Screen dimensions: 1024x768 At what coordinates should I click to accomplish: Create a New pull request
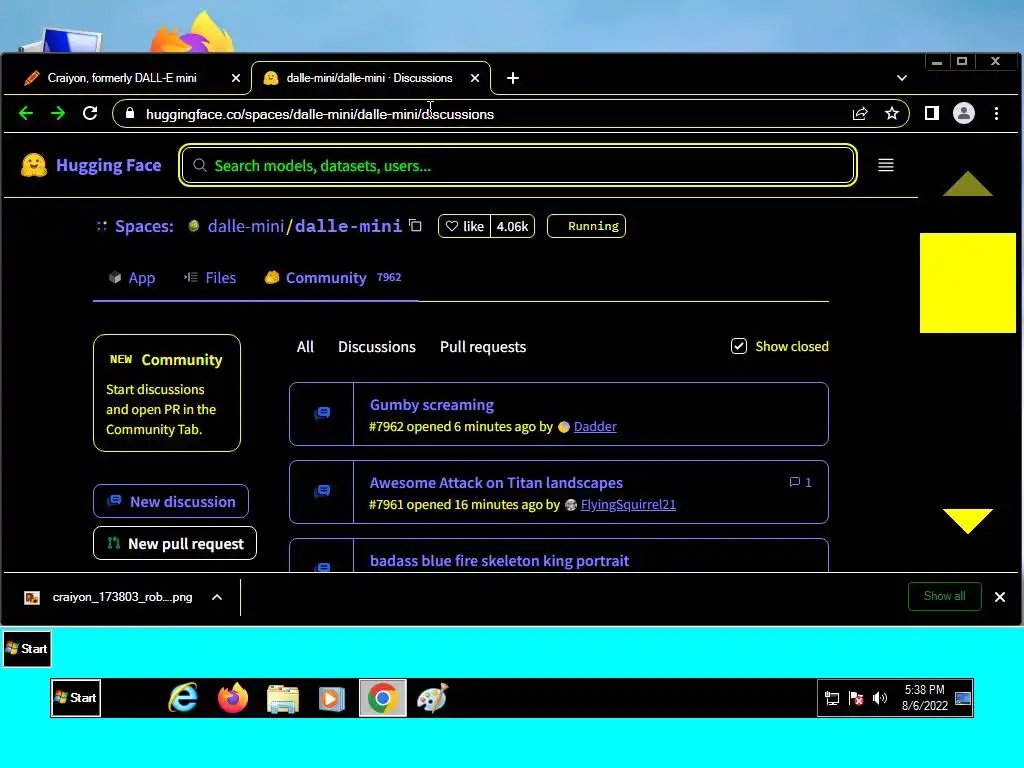click(x=175, y=543)
